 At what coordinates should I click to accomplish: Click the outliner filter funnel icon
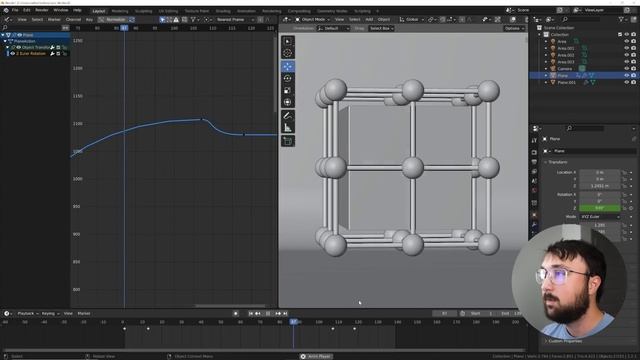tap(621, 19)
